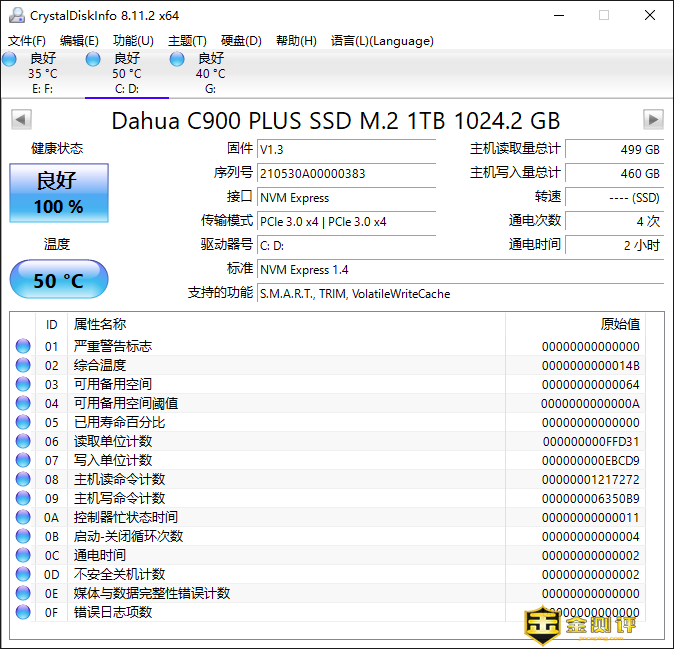Select the 综合温度 attribute row
This screenshot has width=674, height=649.
[x=100, y=365]
